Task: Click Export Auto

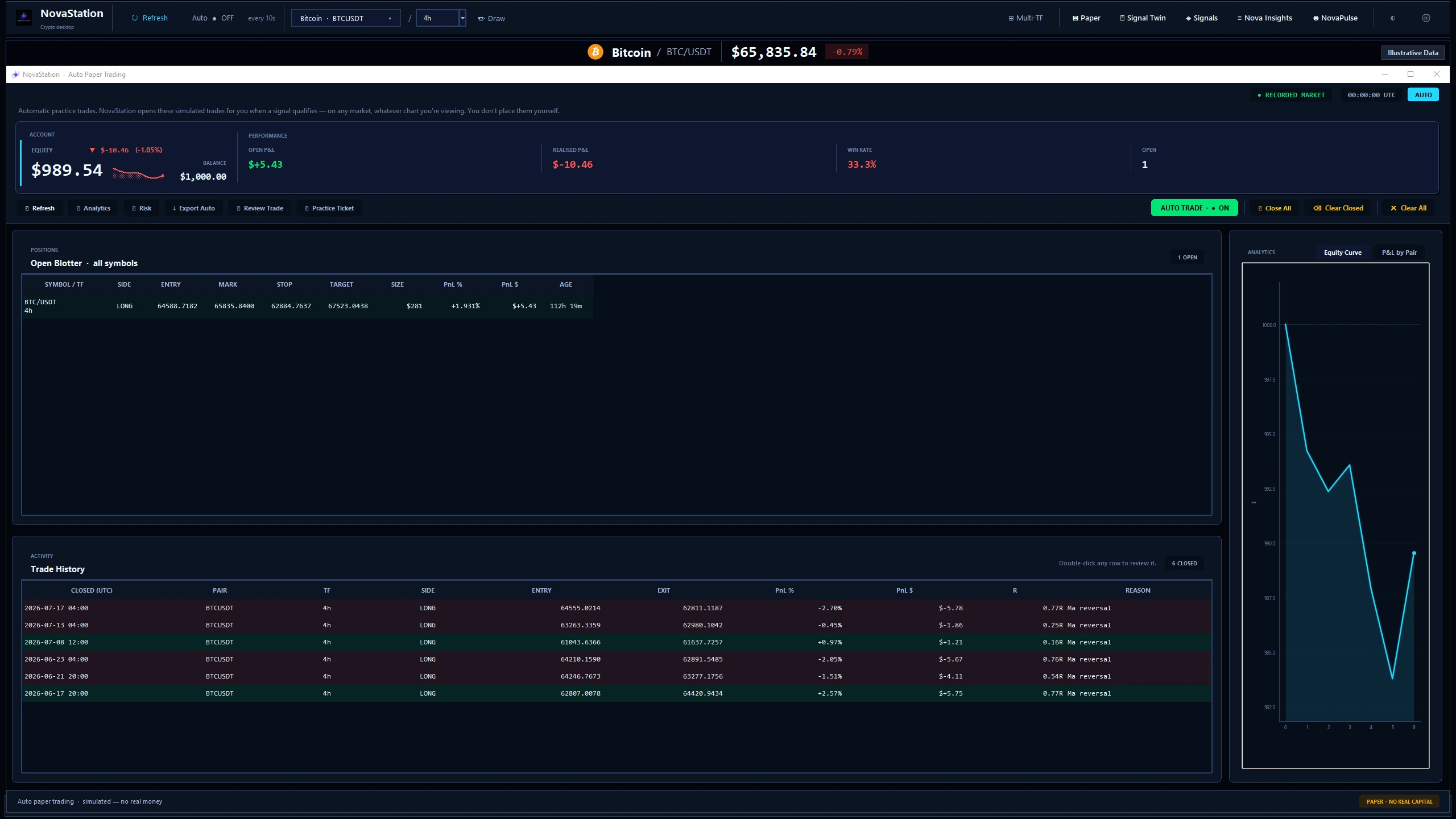Action: click(x=193, y=208)
